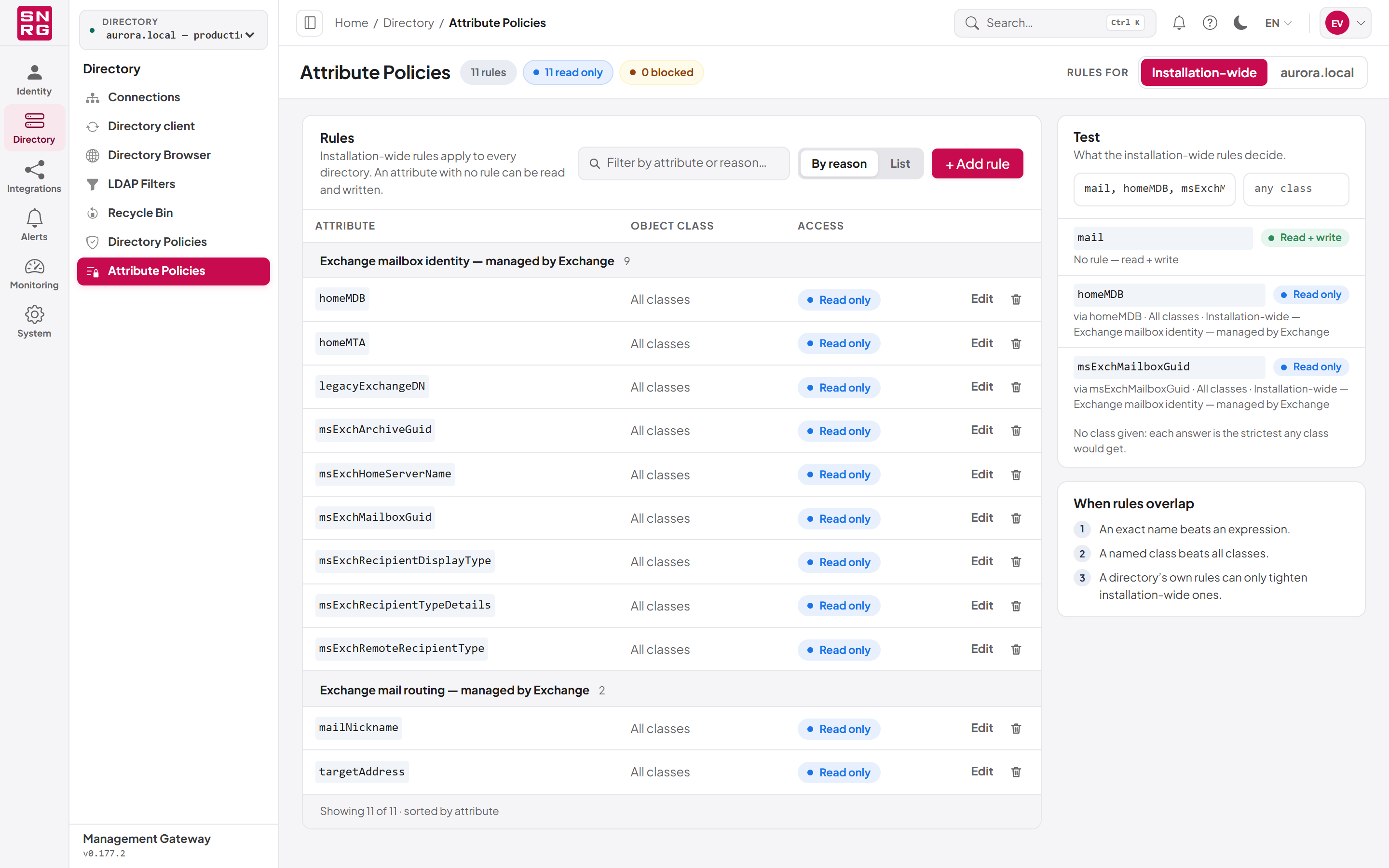Image resolution: width=1389 pixels, height=868 pixels.
Task: Go to Home breadcrumb link
Action: click(351, 23)
